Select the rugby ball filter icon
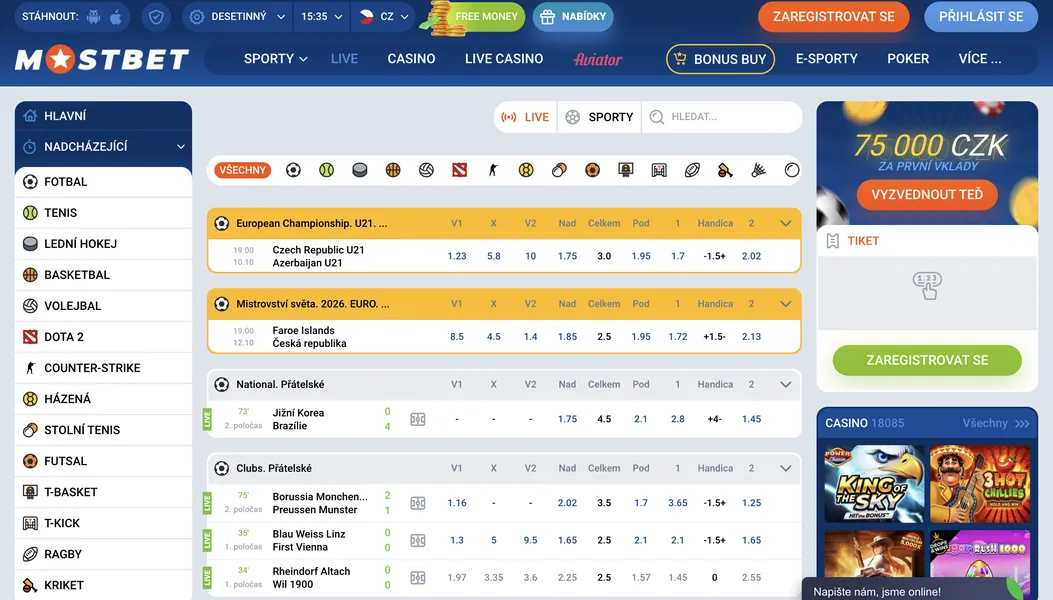1053x600 pixels. 691,170
